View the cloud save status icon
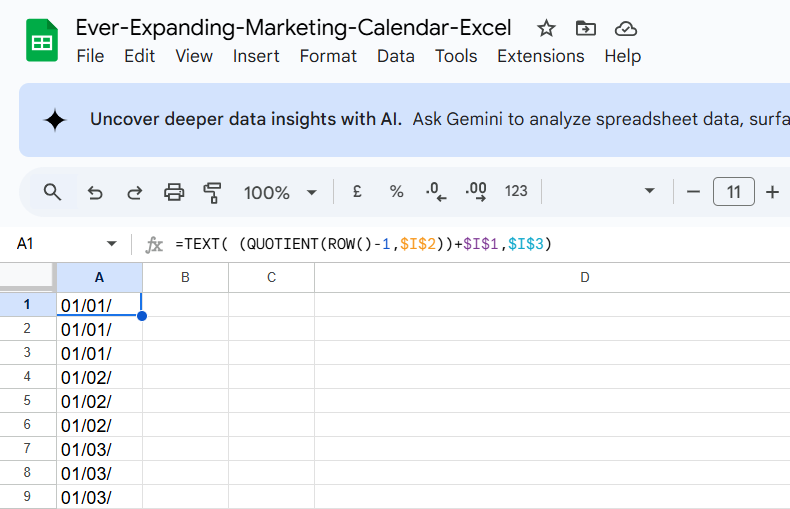 [x=626, y=28]
